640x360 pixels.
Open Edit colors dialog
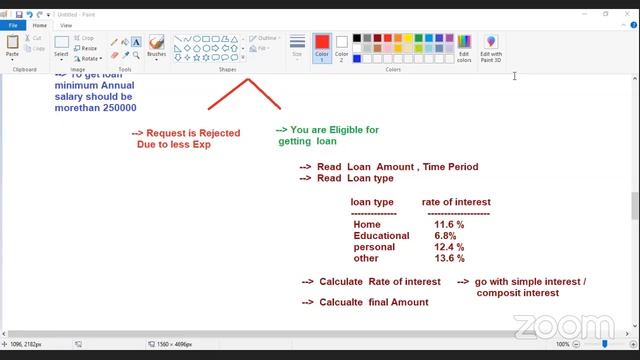tap(464, 48)
